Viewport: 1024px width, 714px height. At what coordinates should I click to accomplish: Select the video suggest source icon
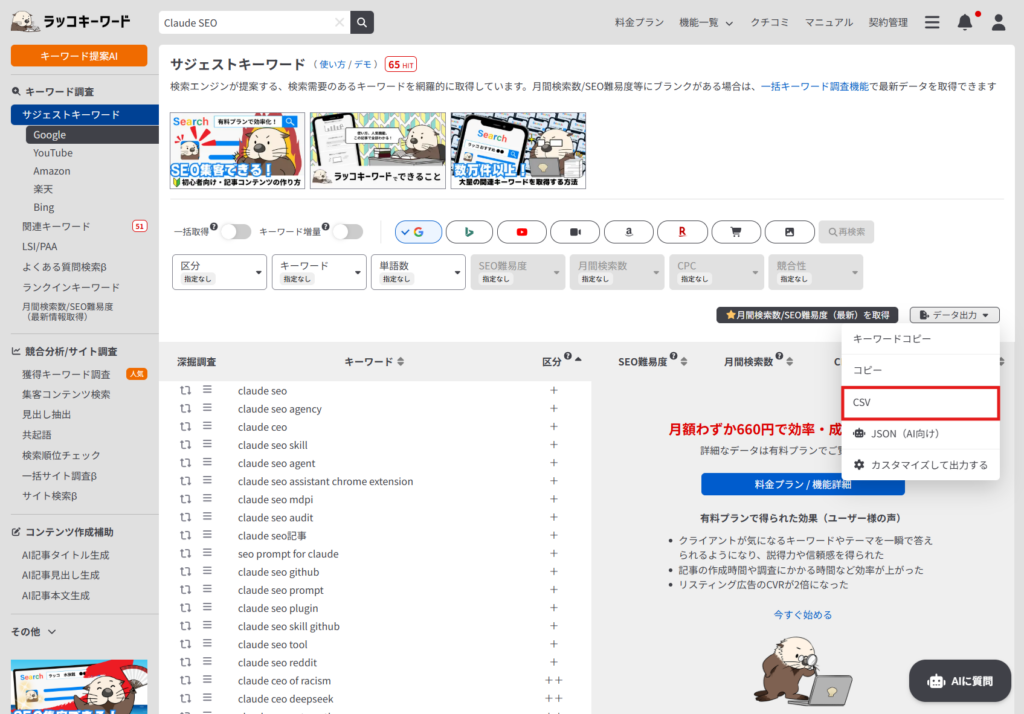pos(575,231)
